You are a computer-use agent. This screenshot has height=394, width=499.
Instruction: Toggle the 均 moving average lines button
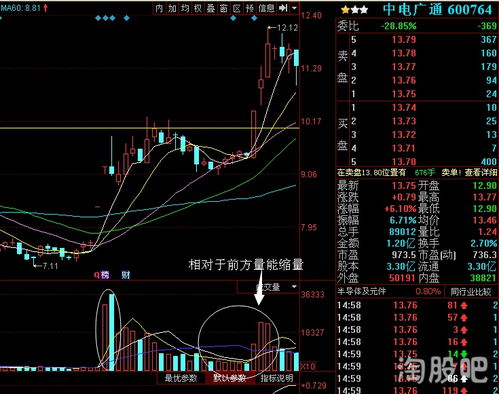pos(185,8)
